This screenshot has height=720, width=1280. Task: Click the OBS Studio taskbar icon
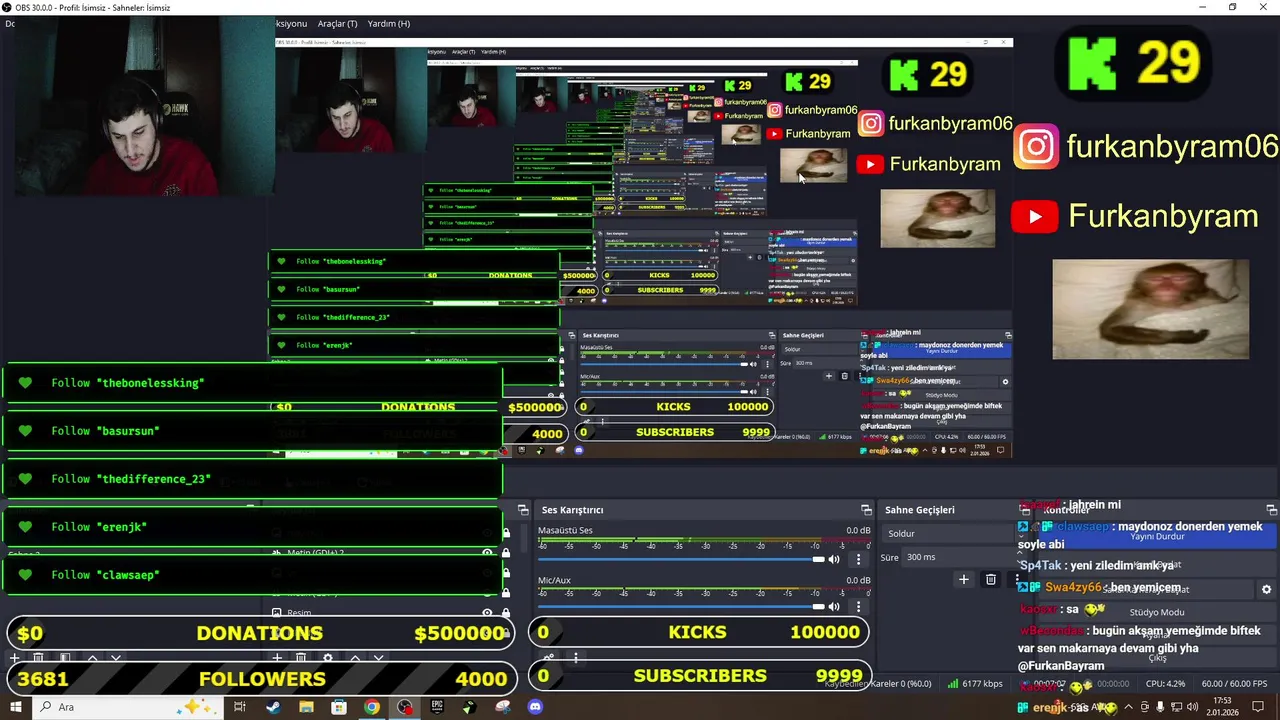(x=405, y=707)
